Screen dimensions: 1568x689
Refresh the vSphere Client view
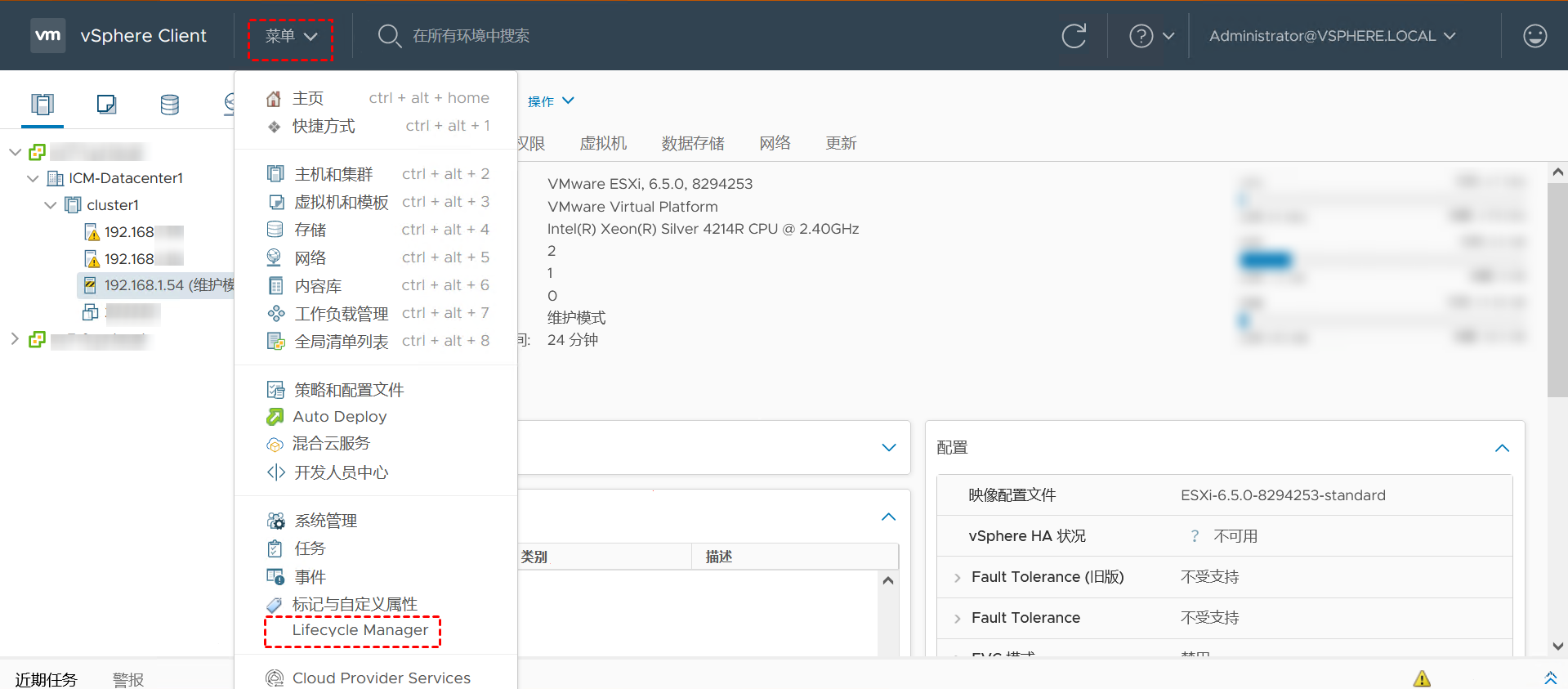tap(1074, 36)
